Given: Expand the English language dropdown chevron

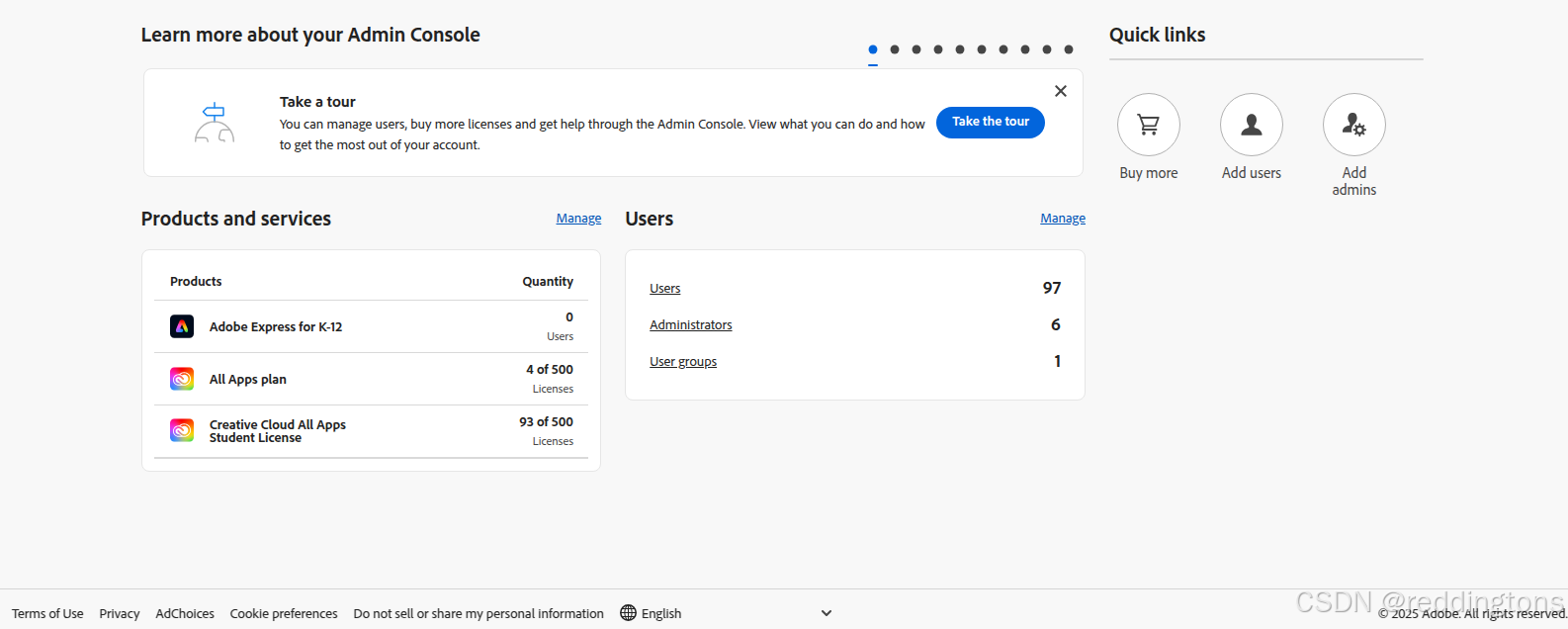Looking at the screenshot, I should coord(827,613).
